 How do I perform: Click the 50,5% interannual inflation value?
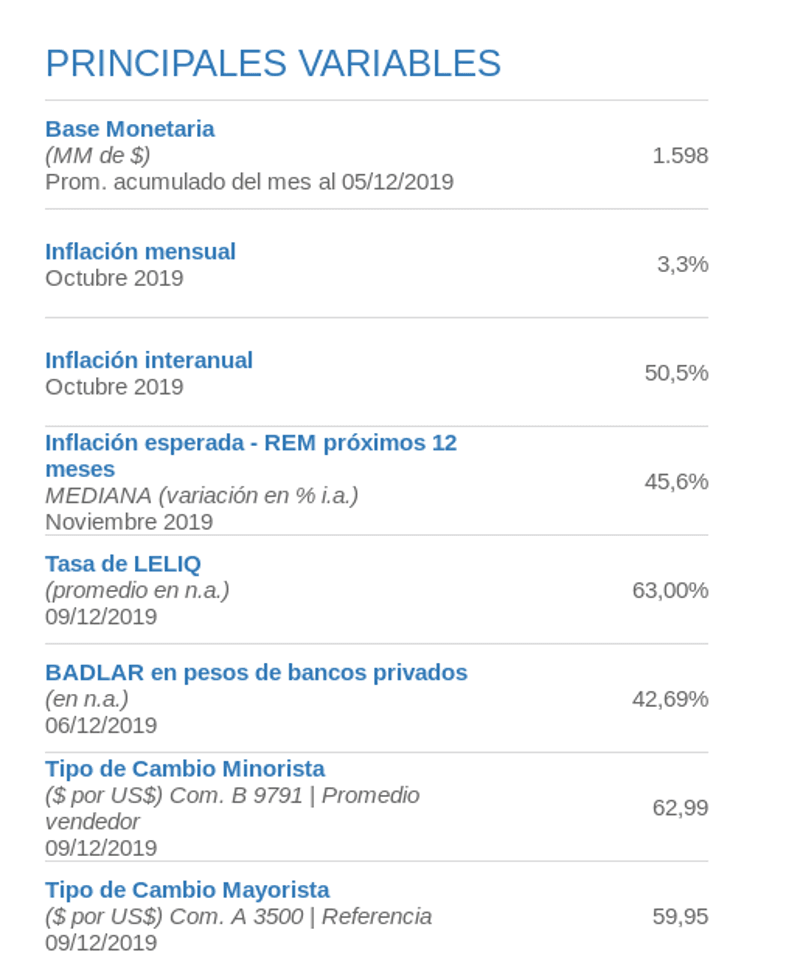tap(676, 374)
